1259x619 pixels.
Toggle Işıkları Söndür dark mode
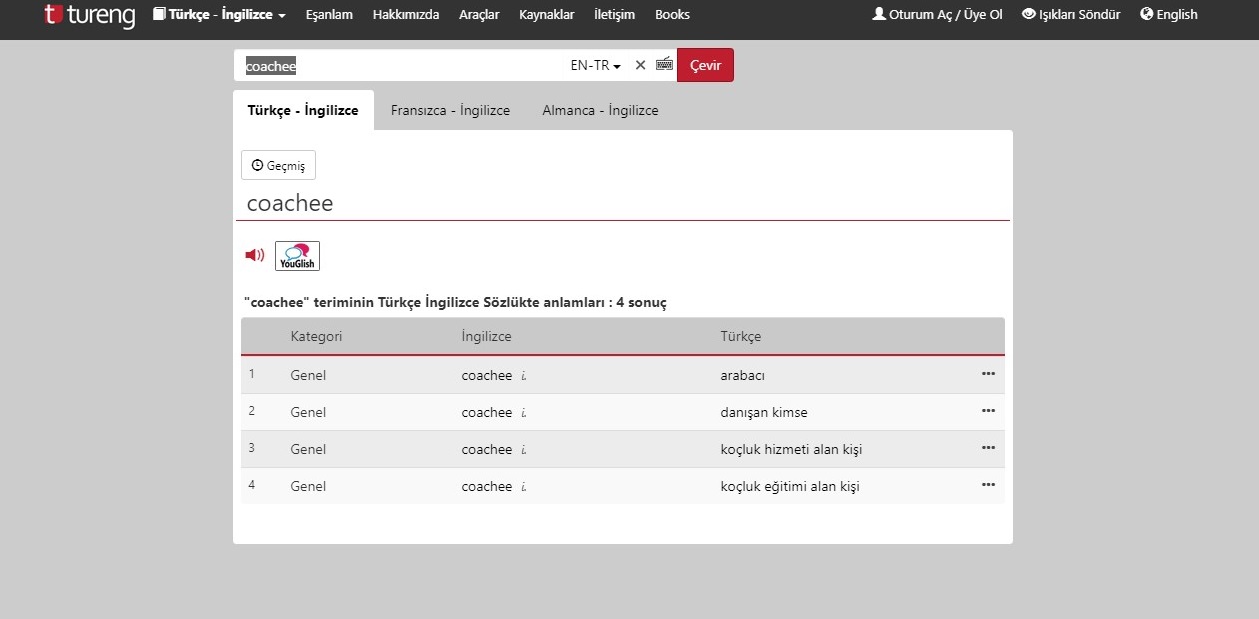pos(1071,15)
